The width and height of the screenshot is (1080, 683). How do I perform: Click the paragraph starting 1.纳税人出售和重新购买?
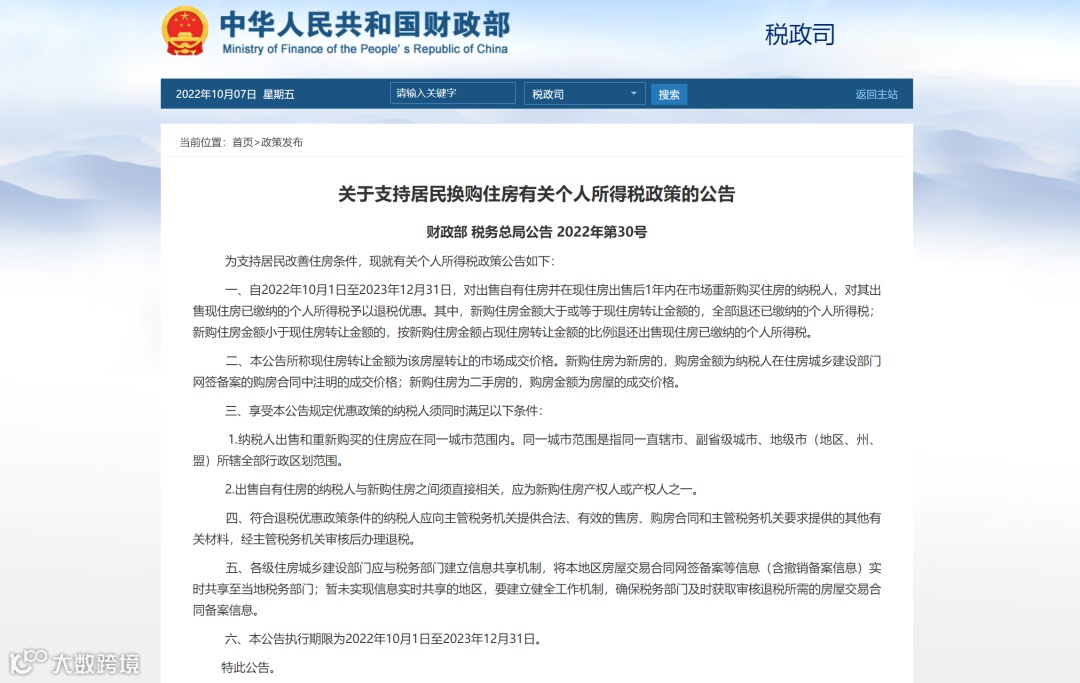point(537,450)
